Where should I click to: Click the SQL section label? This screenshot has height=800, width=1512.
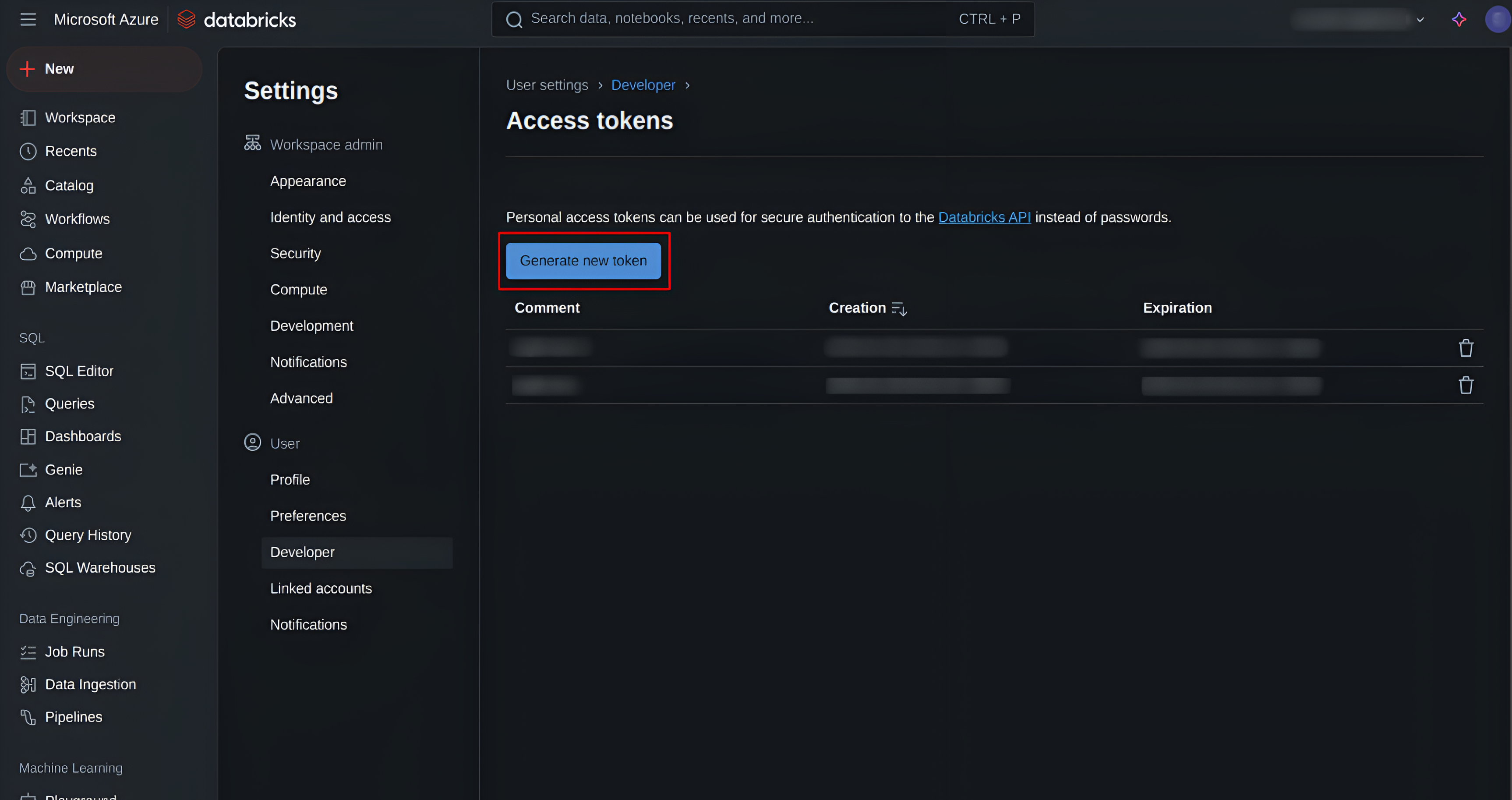pyautogui.click(x=32, y=338)
